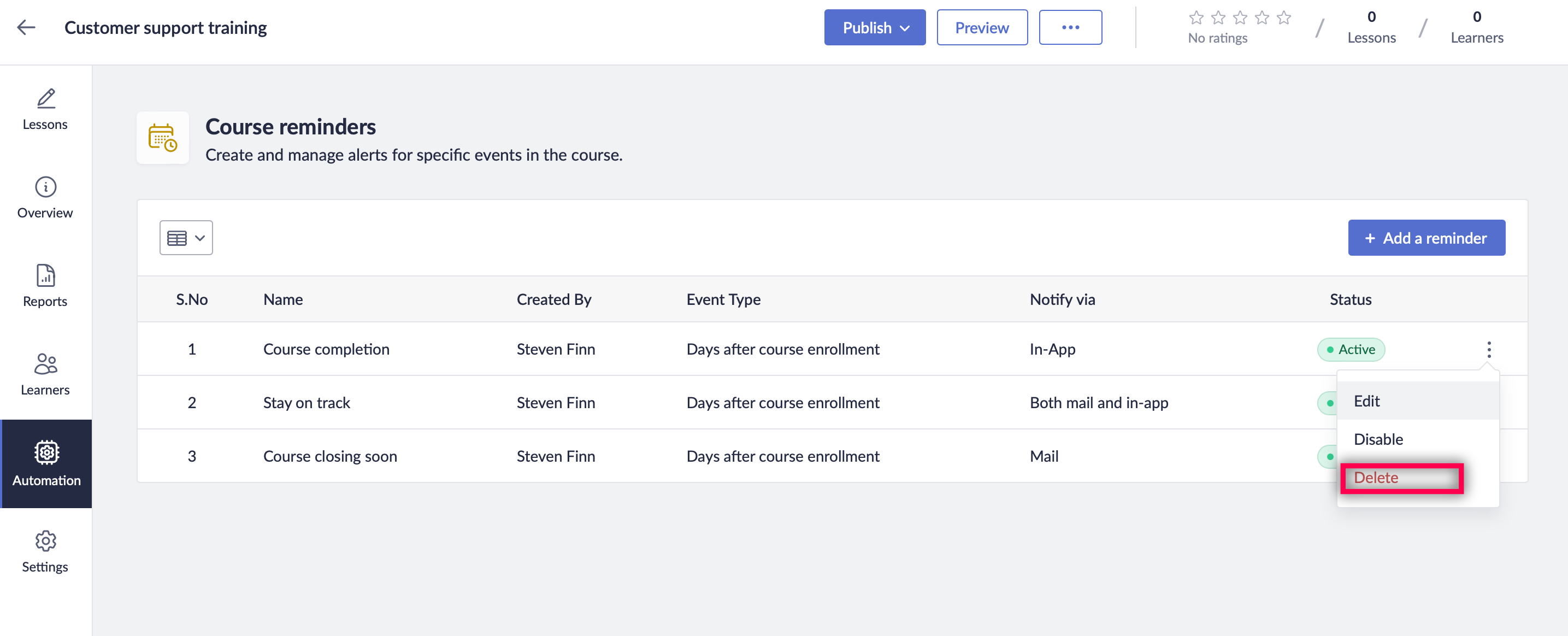The width and height of the screenshot is (1568, 636).
Task: Open the Settings sidebar section
Action: pos(45,552)
